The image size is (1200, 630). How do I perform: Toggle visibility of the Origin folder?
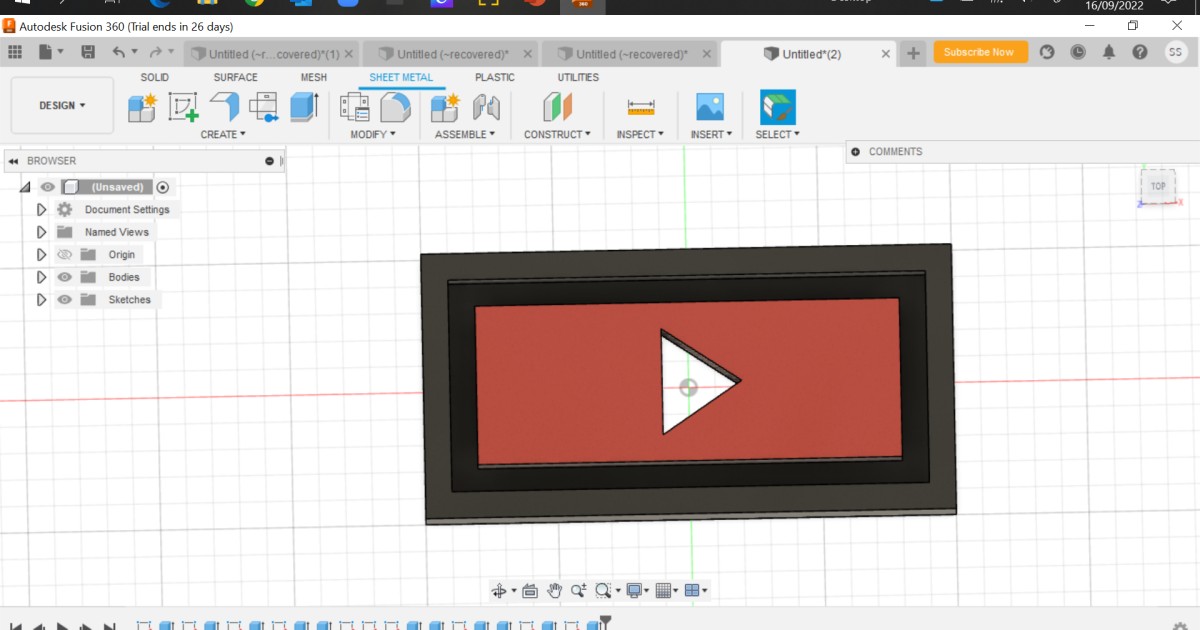click(x=65, y=255)
